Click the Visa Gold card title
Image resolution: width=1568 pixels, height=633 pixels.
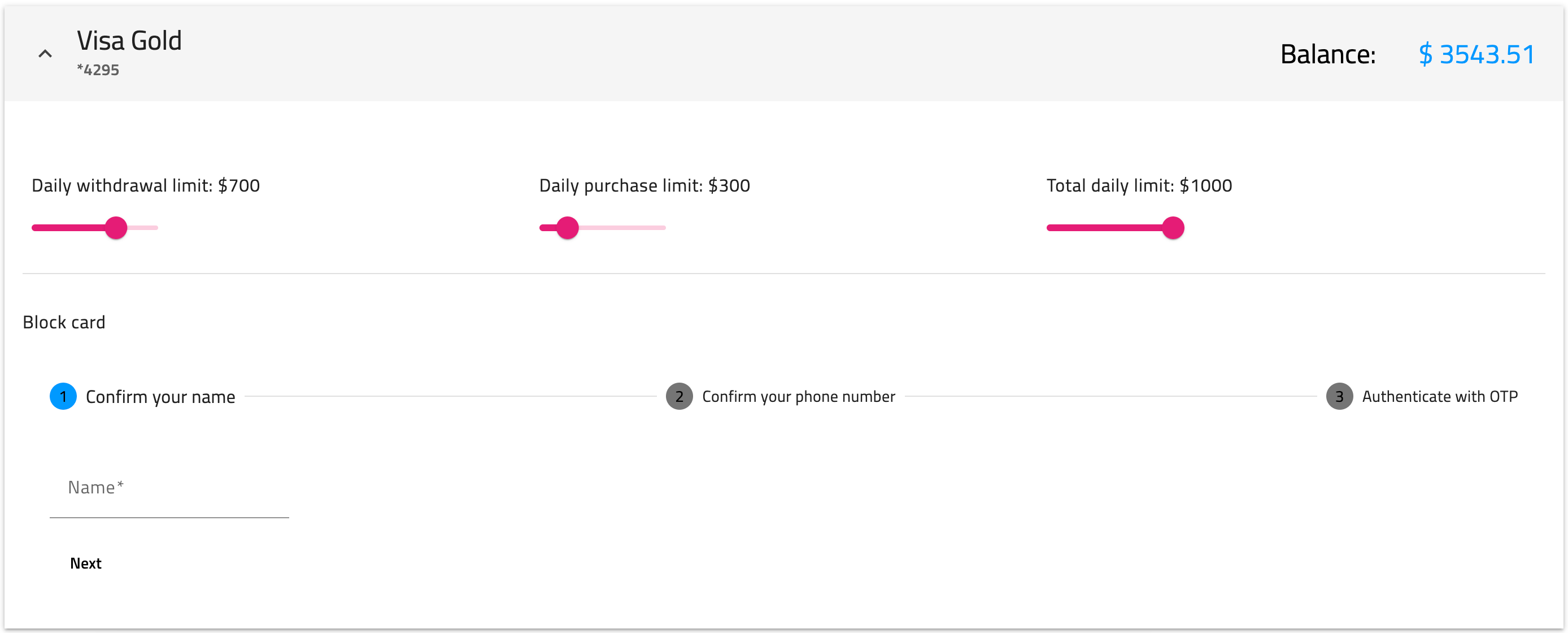129,41
